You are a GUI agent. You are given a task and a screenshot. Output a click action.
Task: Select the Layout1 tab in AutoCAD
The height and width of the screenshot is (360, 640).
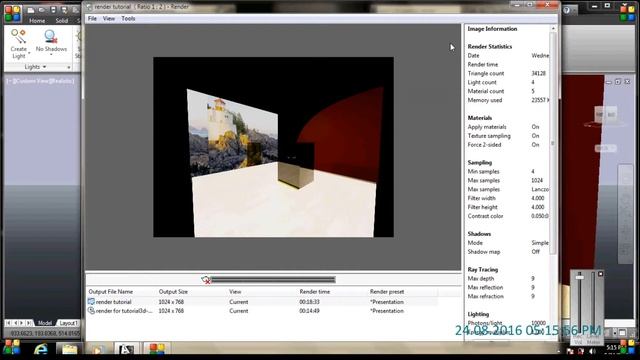coord(68,323)
